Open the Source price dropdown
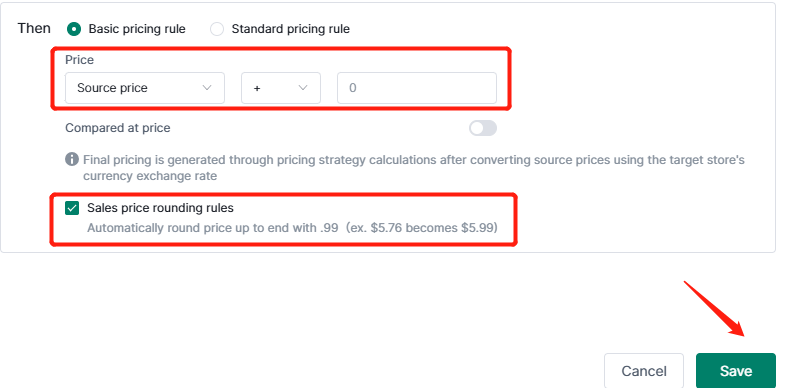The height and width of the screenshot is (388, 801). pyautogui.click(x=145, y=88)
